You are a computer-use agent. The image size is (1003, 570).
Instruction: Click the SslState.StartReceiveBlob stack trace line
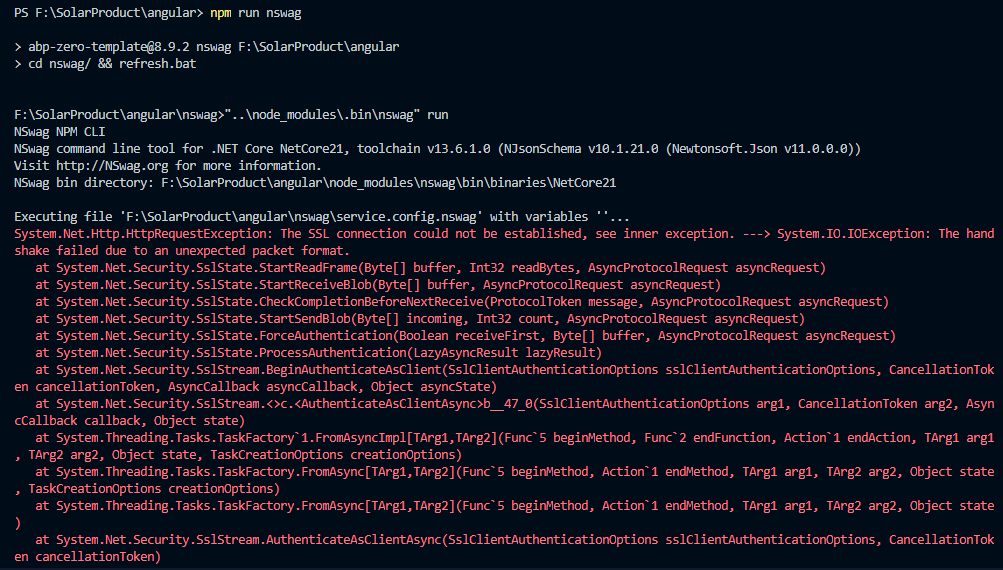378,285
